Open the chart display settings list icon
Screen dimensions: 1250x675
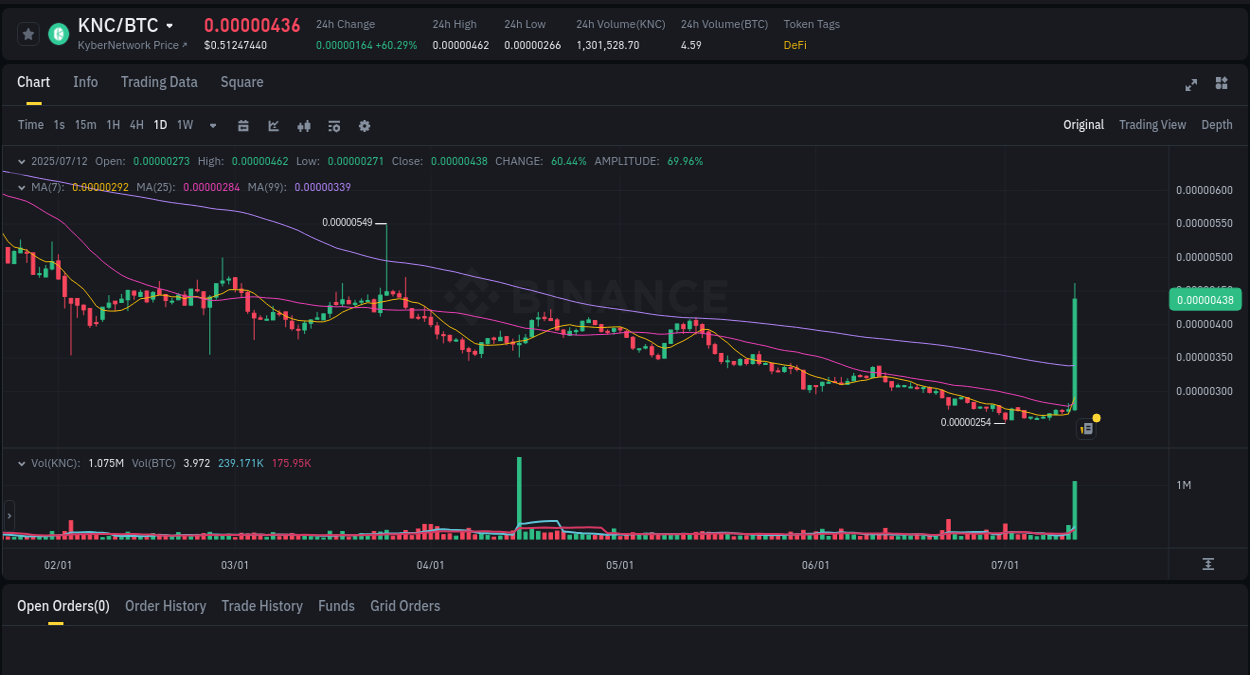[x=333, y=125]
